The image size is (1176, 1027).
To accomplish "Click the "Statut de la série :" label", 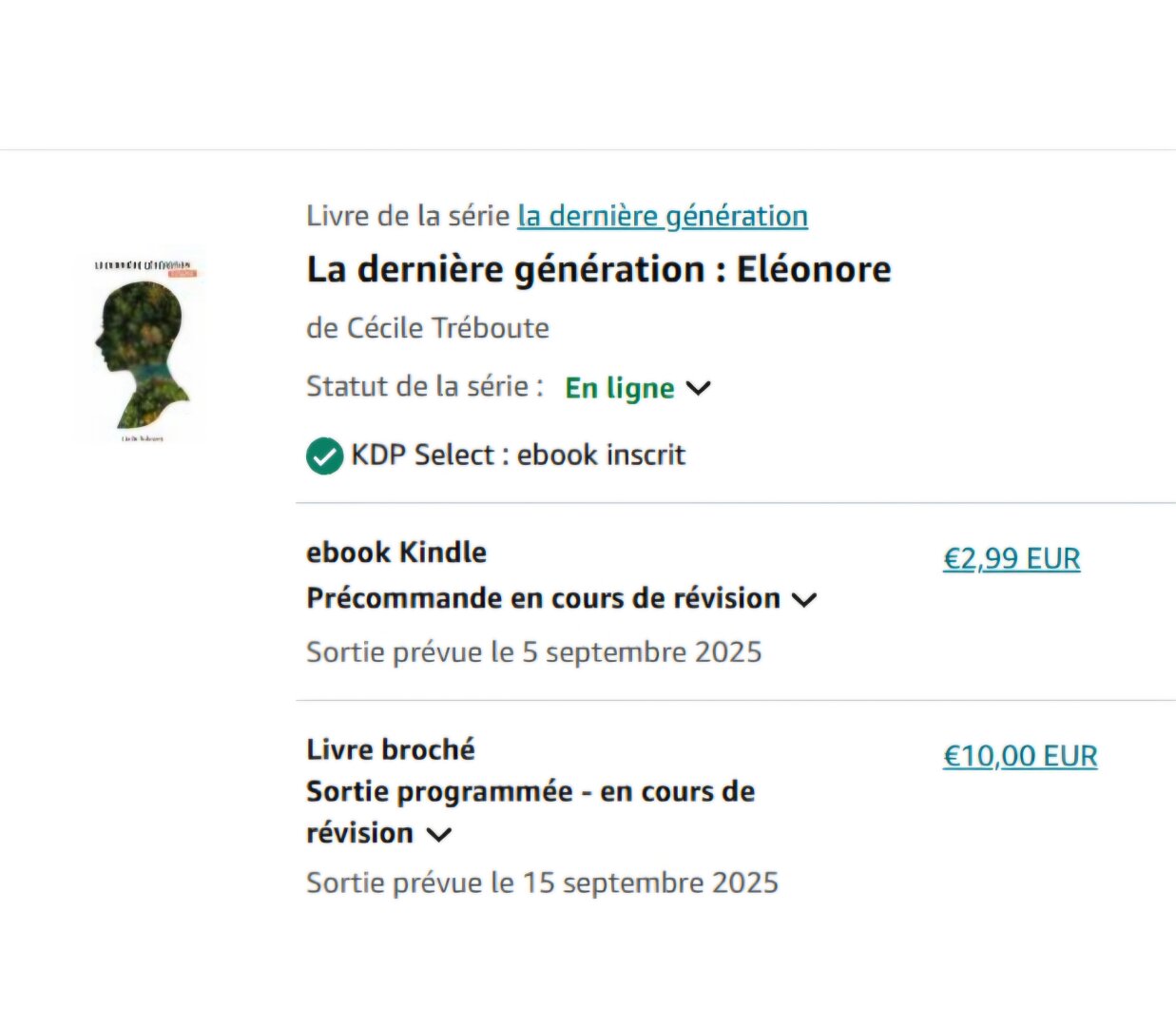I will pyautogui.click(x=425, y=387).
